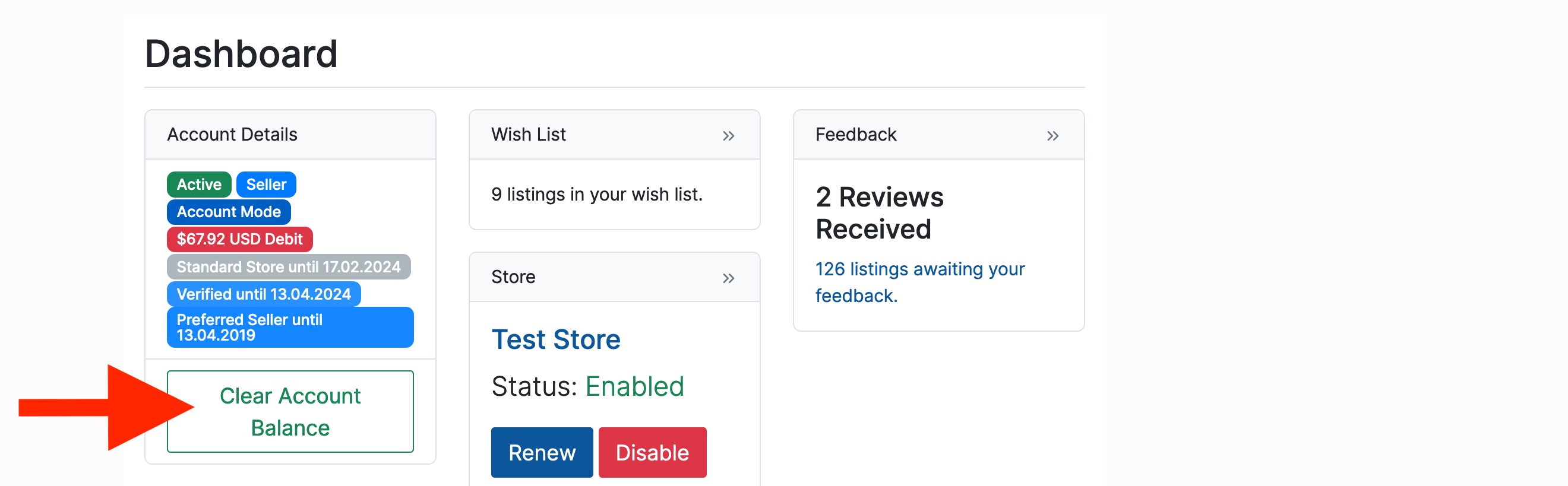Open the Wish List double-chevron arrow

click(x=728, y=136)
